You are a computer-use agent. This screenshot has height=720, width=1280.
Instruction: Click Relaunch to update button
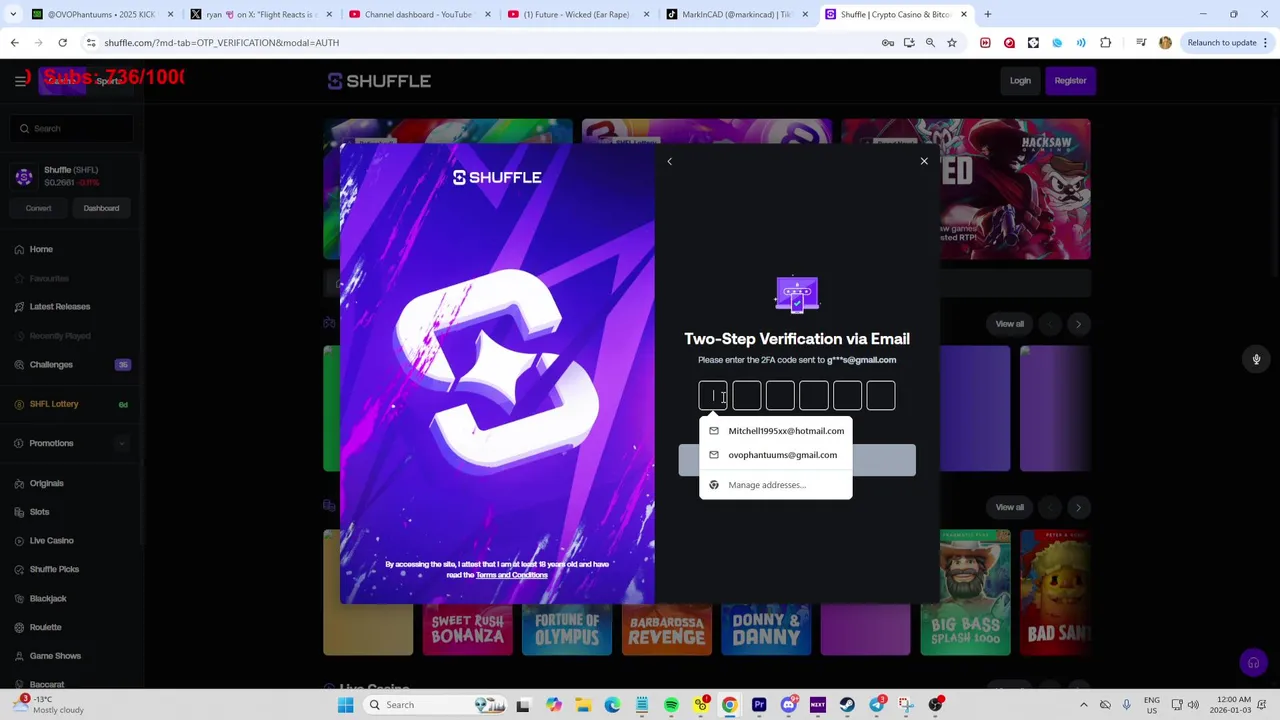point(1222,43)
